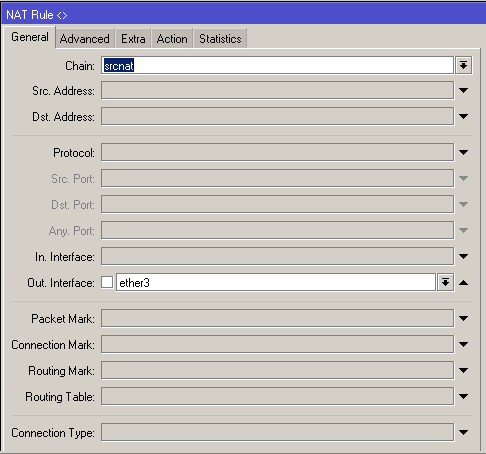This screenshot has width=486, height=454.
Task: Click the In. Interface empty field
Action: tap(277, 256)
